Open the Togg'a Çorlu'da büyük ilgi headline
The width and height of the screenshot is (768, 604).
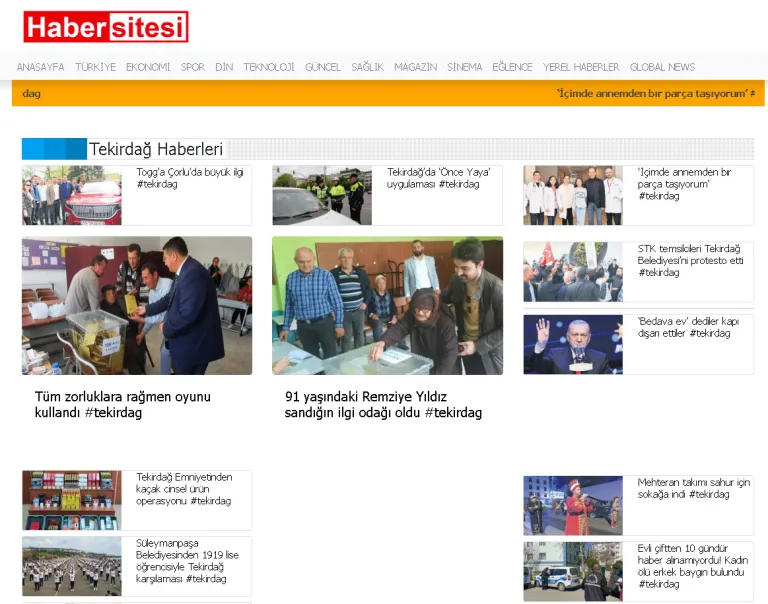(190, 178)
